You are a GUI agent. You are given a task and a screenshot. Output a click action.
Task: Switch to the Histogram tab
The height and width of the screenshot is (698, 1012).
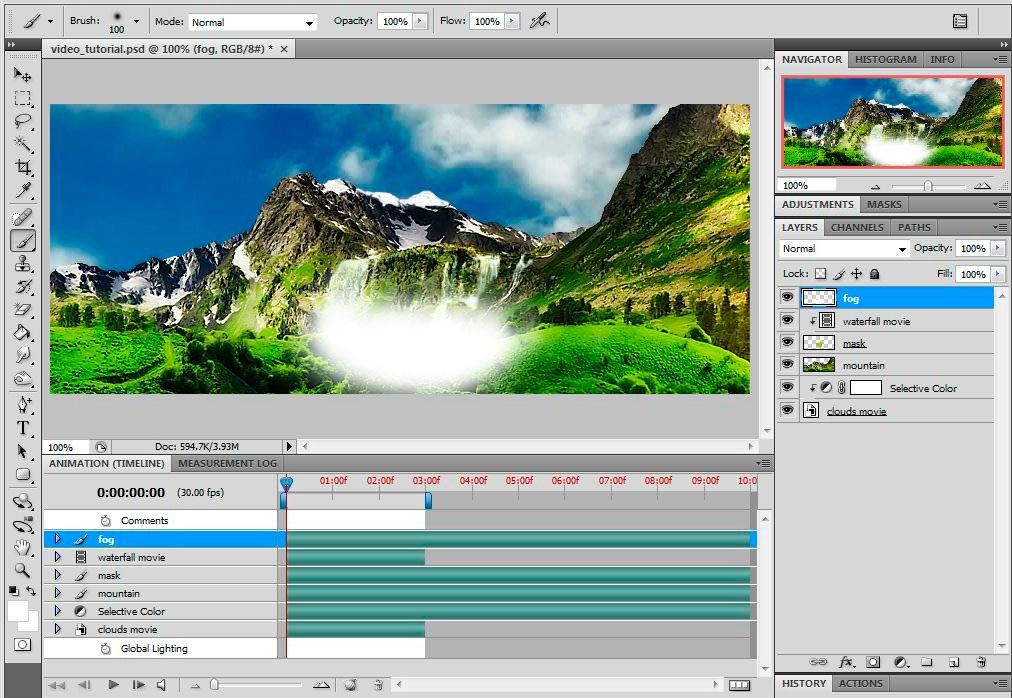886,59
